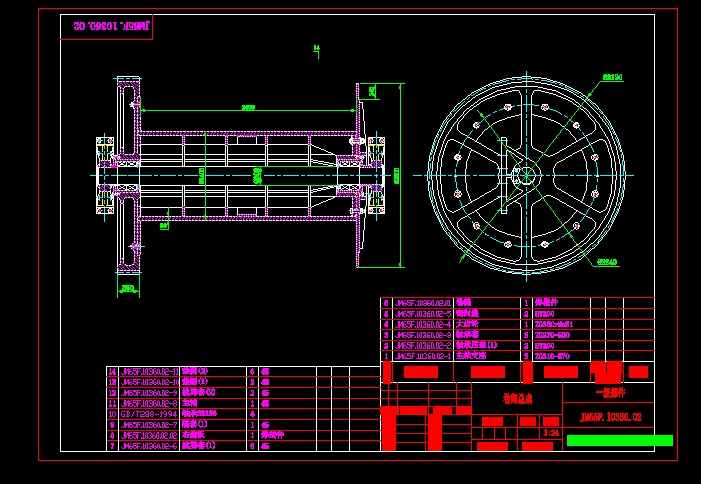
Task: Select part number JM65F.10360.02-5 in row 5
Action: point(423,314)
